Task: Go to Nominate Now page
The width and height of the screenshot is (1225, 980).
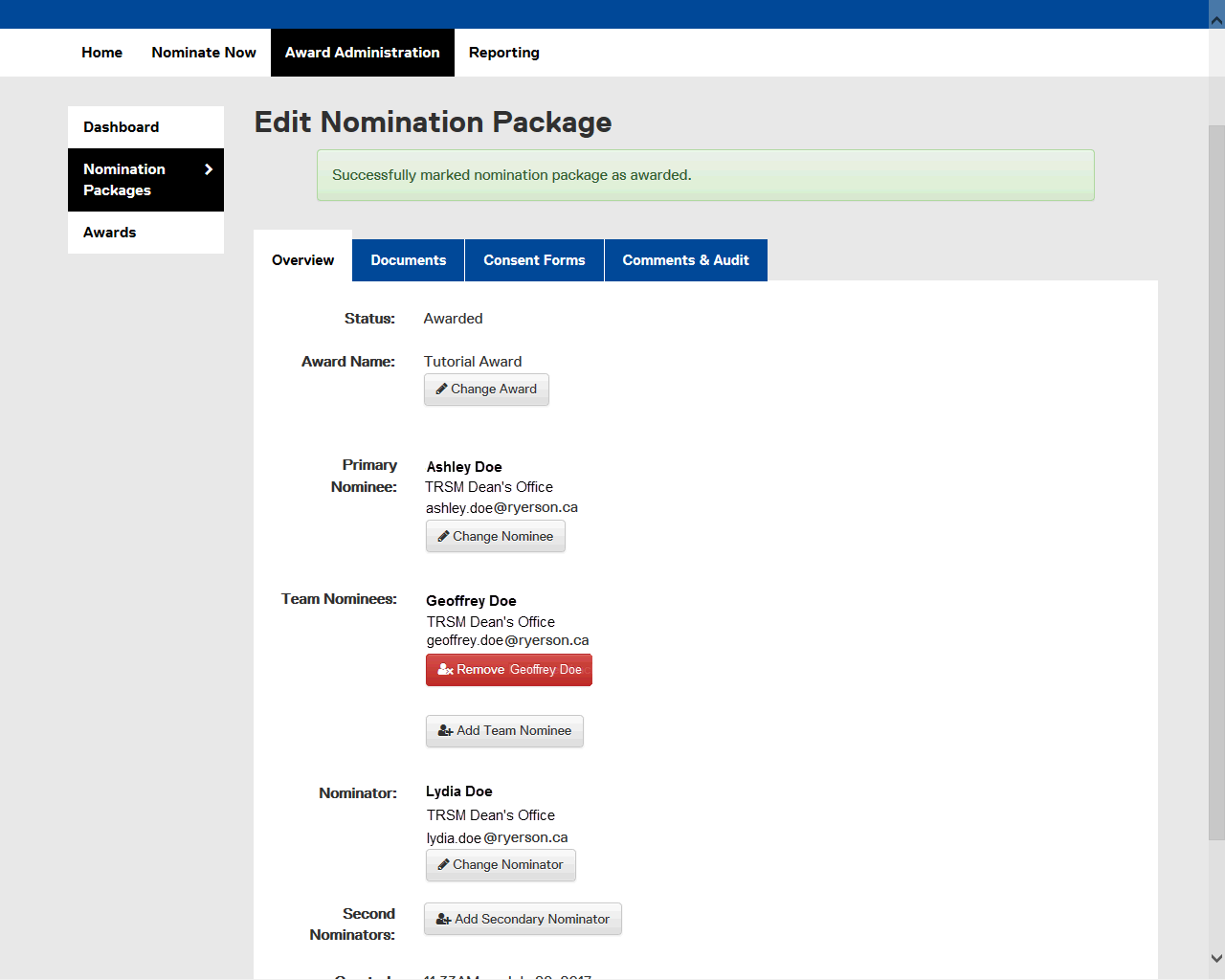Action: [x=204, y=53]
